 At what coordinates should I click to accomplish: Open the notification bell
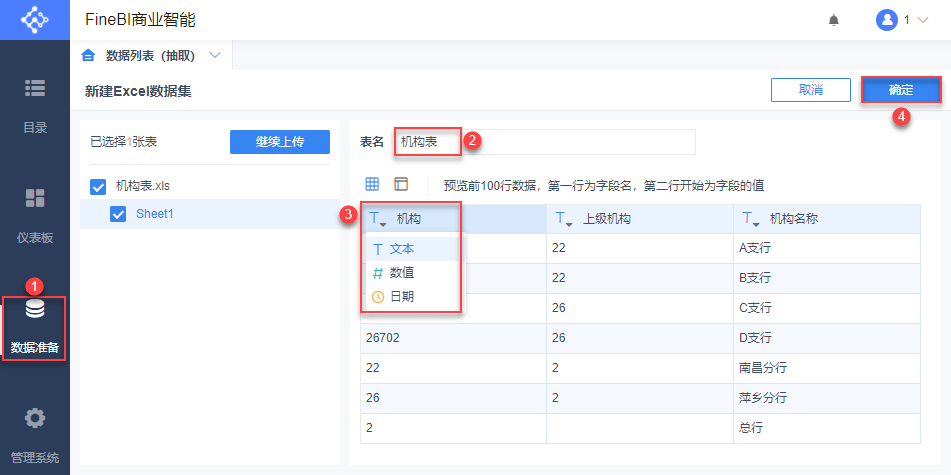[x=833, y=20]
